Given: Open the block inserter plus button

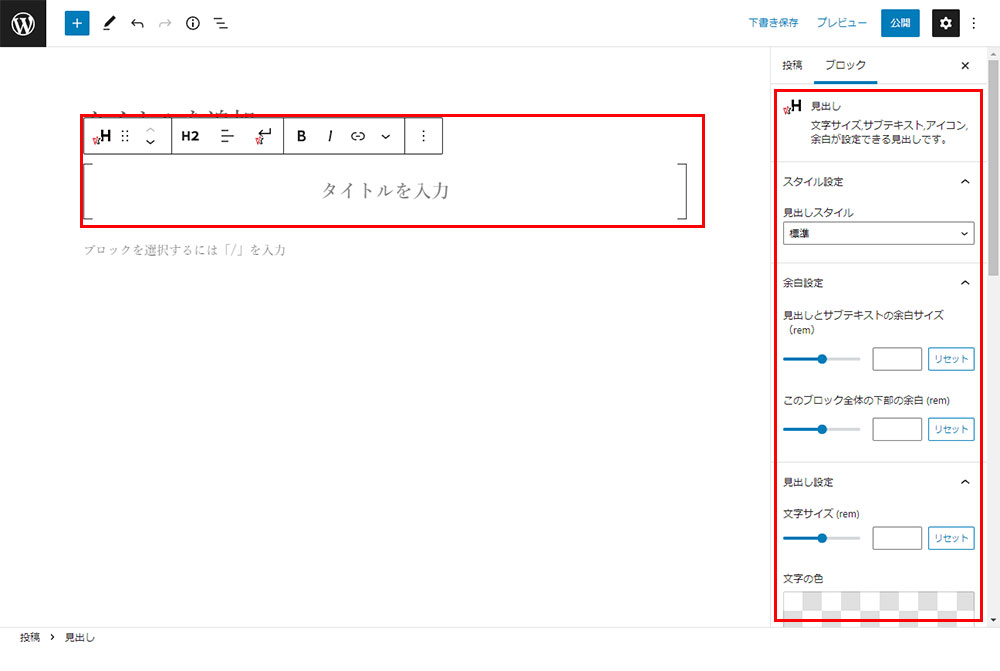Looking at the screenshot, I should [x=77, y=23].
